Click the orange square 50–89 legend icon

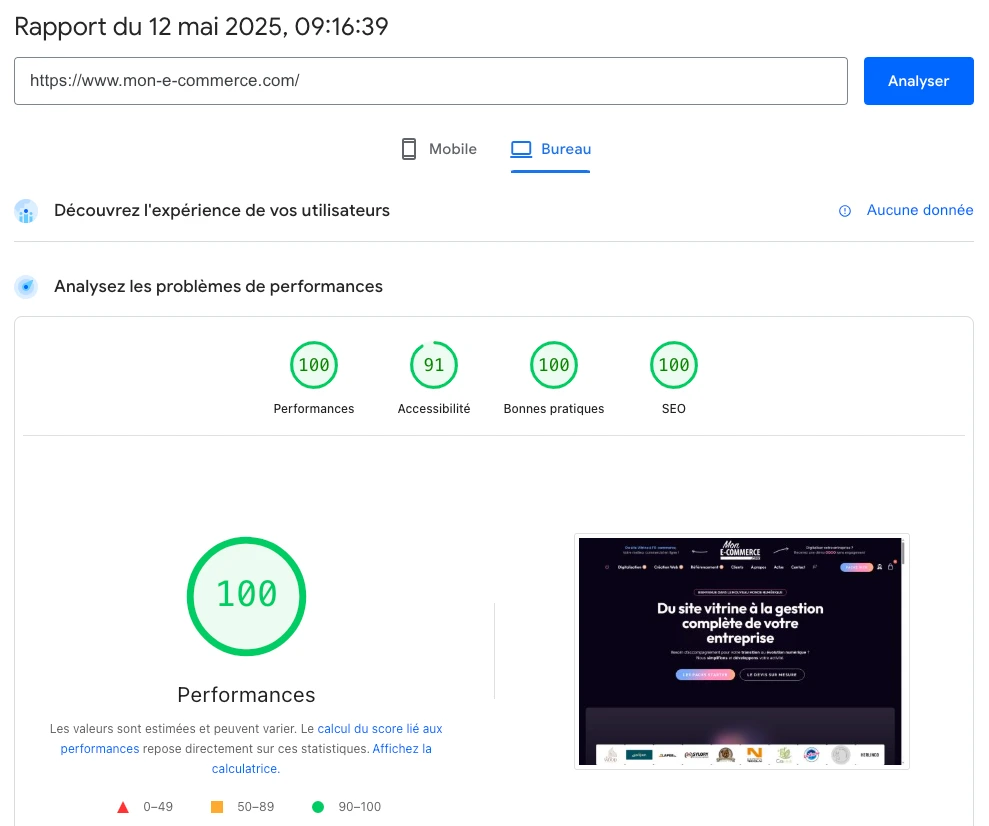click(216, 806)
